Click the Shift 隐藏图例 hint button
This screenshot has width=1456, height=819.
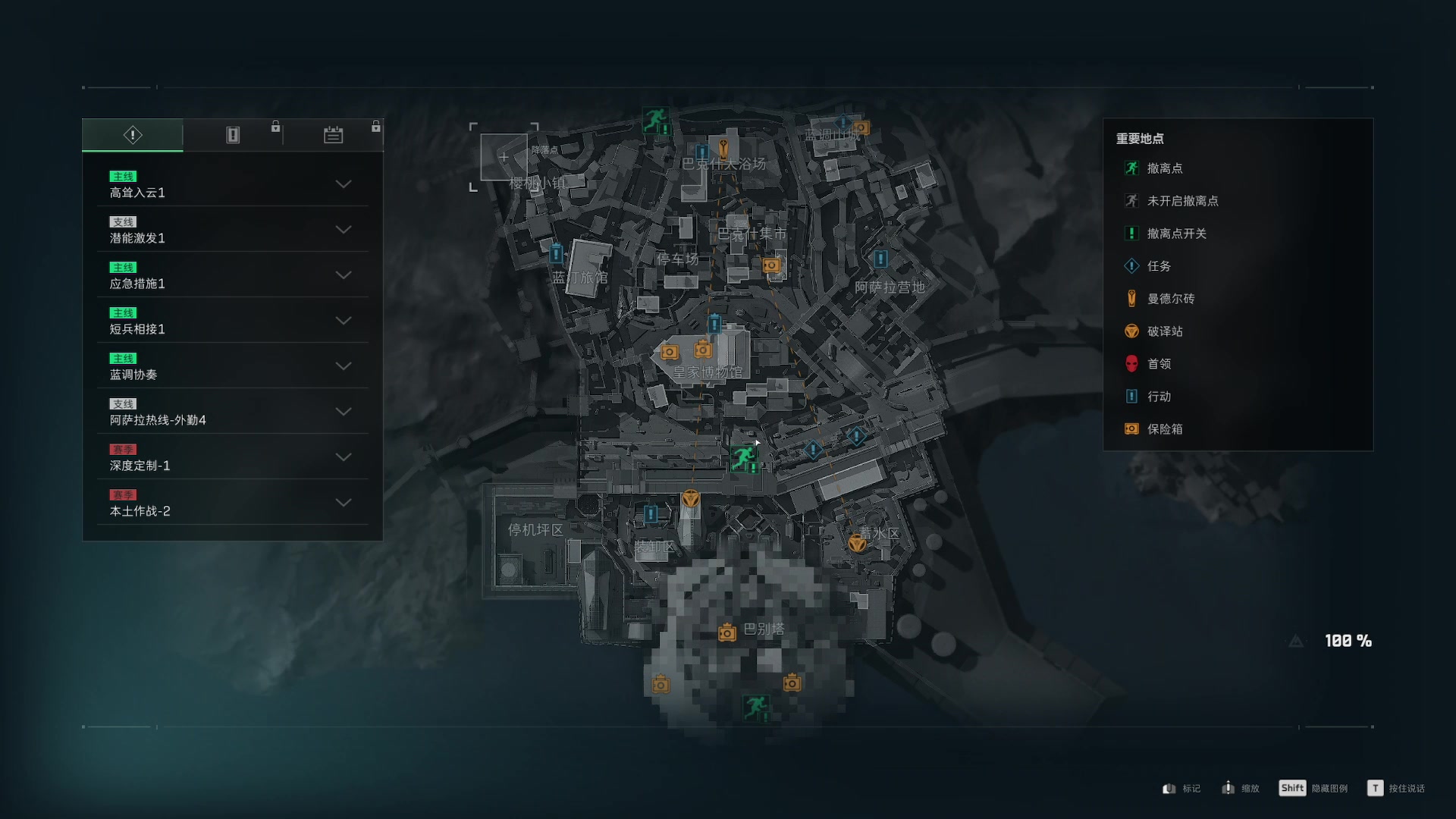(1313, 789)
